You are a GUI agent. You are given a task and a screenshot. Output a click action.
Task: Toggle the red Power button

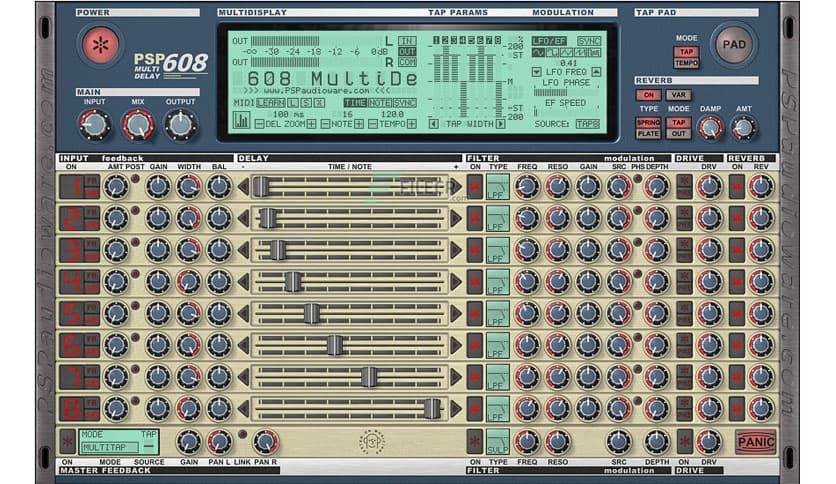tap(100, 45)
